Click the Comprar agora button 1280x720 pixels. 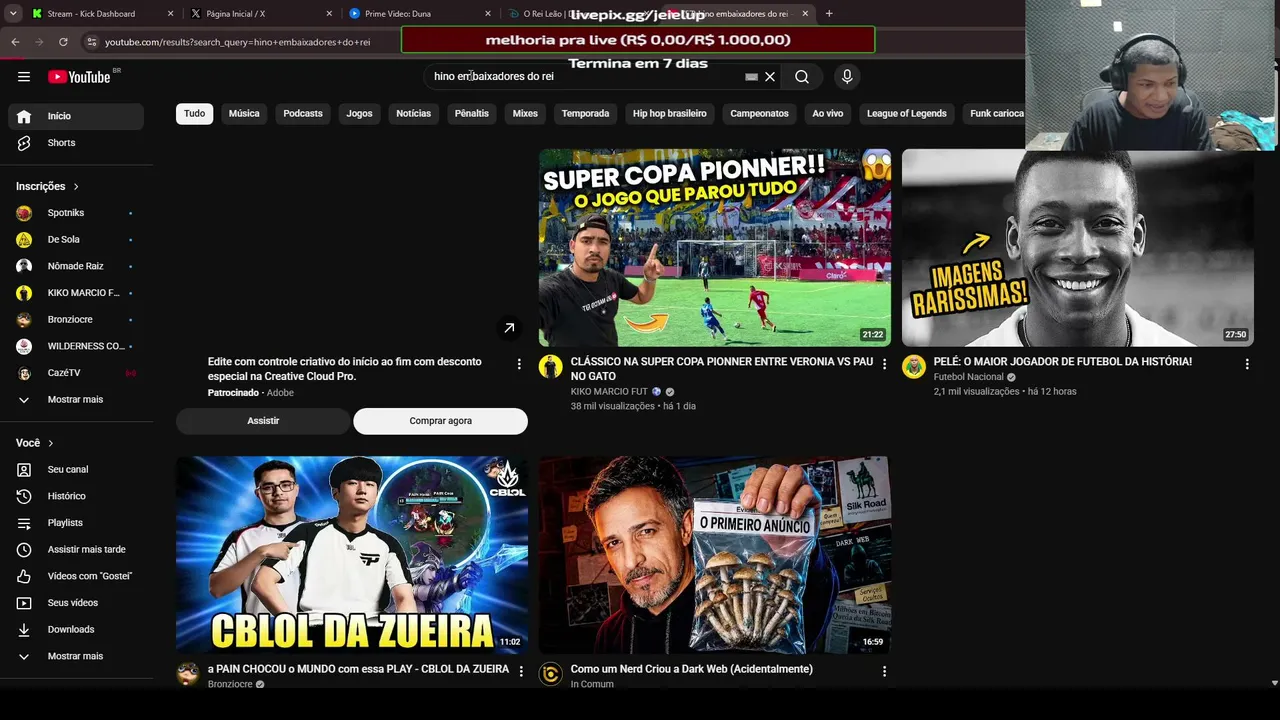440,421
